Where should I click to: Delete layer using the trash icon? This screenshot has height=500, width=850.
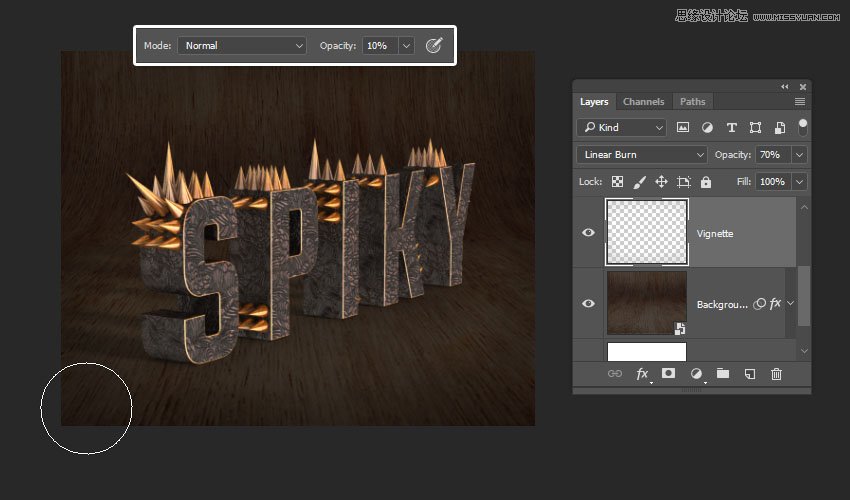coord(776,374)
